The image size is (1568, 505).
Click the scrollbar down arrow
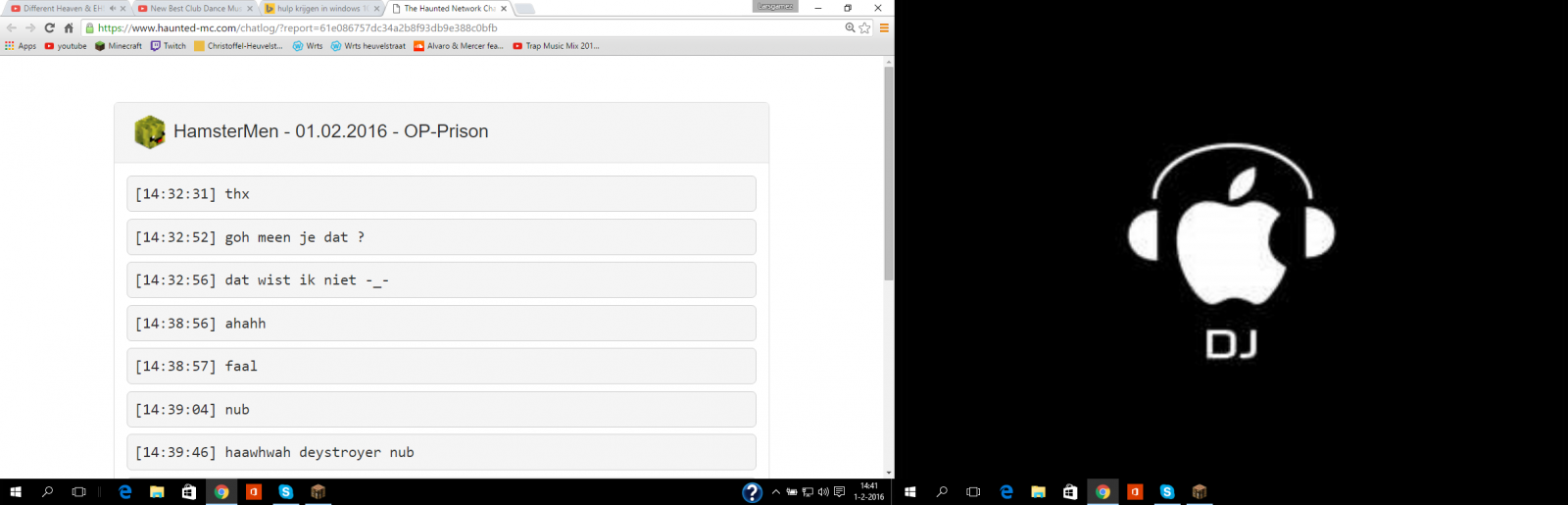[x=889, y=473]
